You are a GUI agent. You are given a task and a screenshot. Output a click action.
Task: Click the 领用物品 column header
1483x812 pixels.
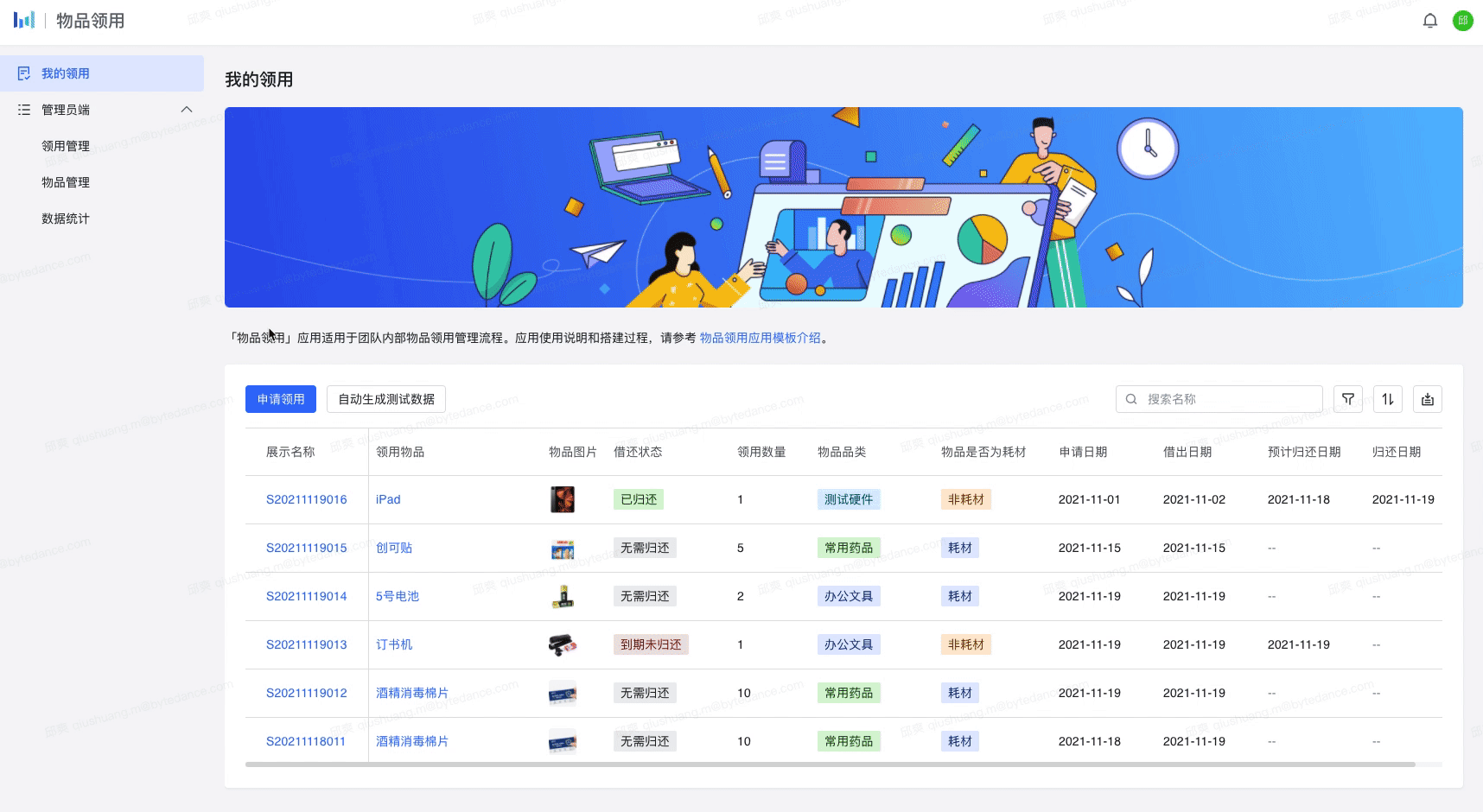pyautogui.click(x=400, y=452)
